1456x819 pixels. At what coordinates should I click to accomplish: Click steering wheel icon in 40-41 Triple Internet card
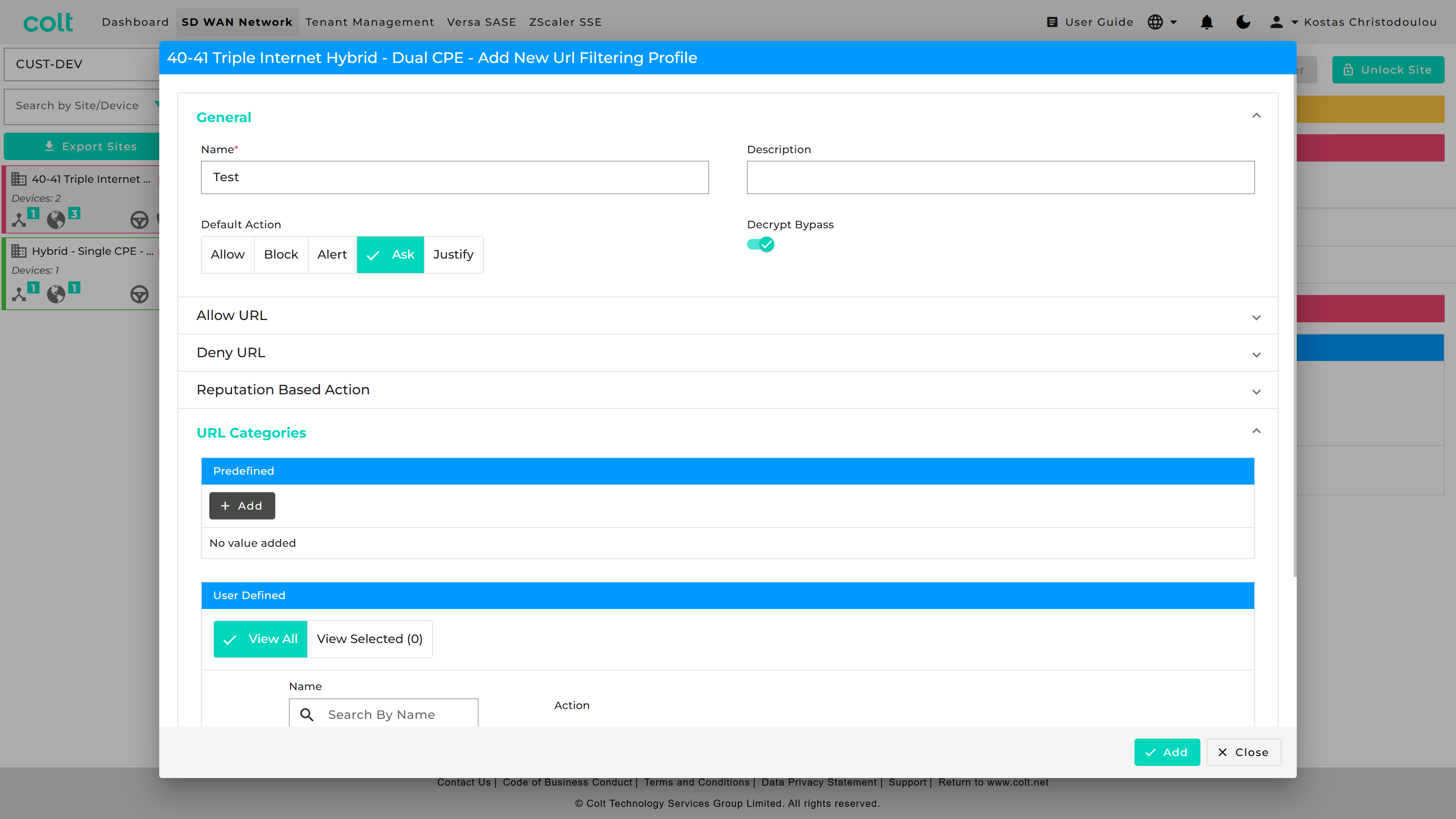point(139,219)
